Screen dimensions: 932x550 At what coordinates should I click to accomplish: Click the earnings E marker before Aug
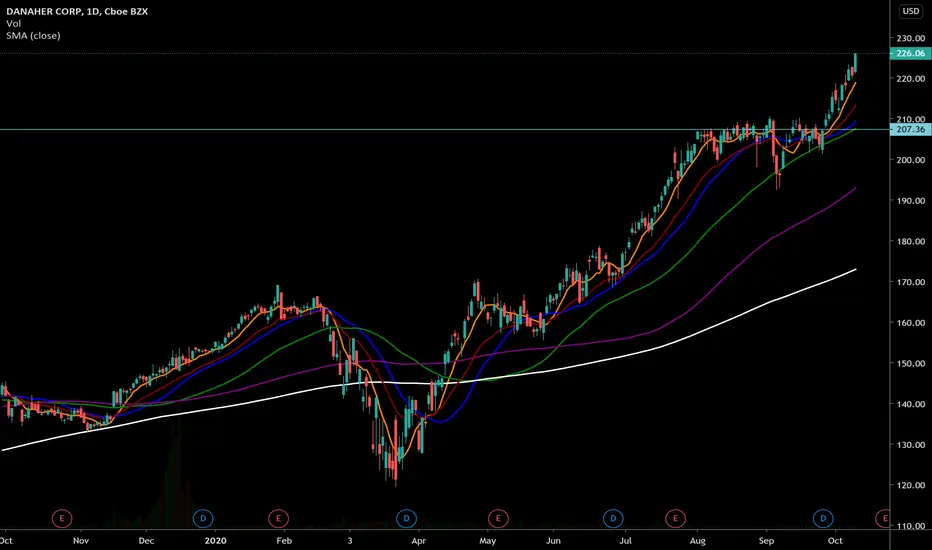(675, 518)
